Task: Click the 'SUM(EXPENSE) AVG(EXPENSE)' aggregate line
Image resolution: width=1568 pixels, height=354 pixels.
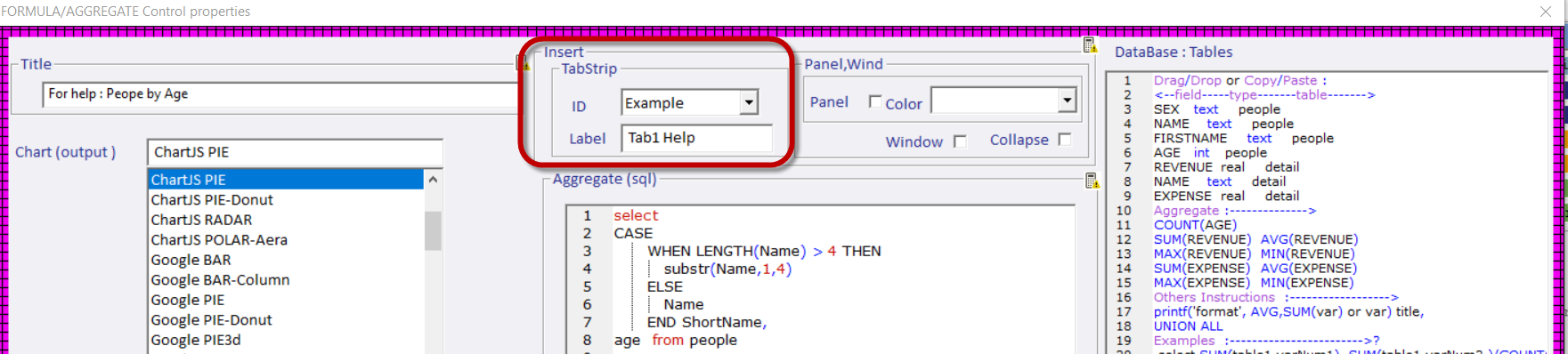Action: (x=1255, y=268)
